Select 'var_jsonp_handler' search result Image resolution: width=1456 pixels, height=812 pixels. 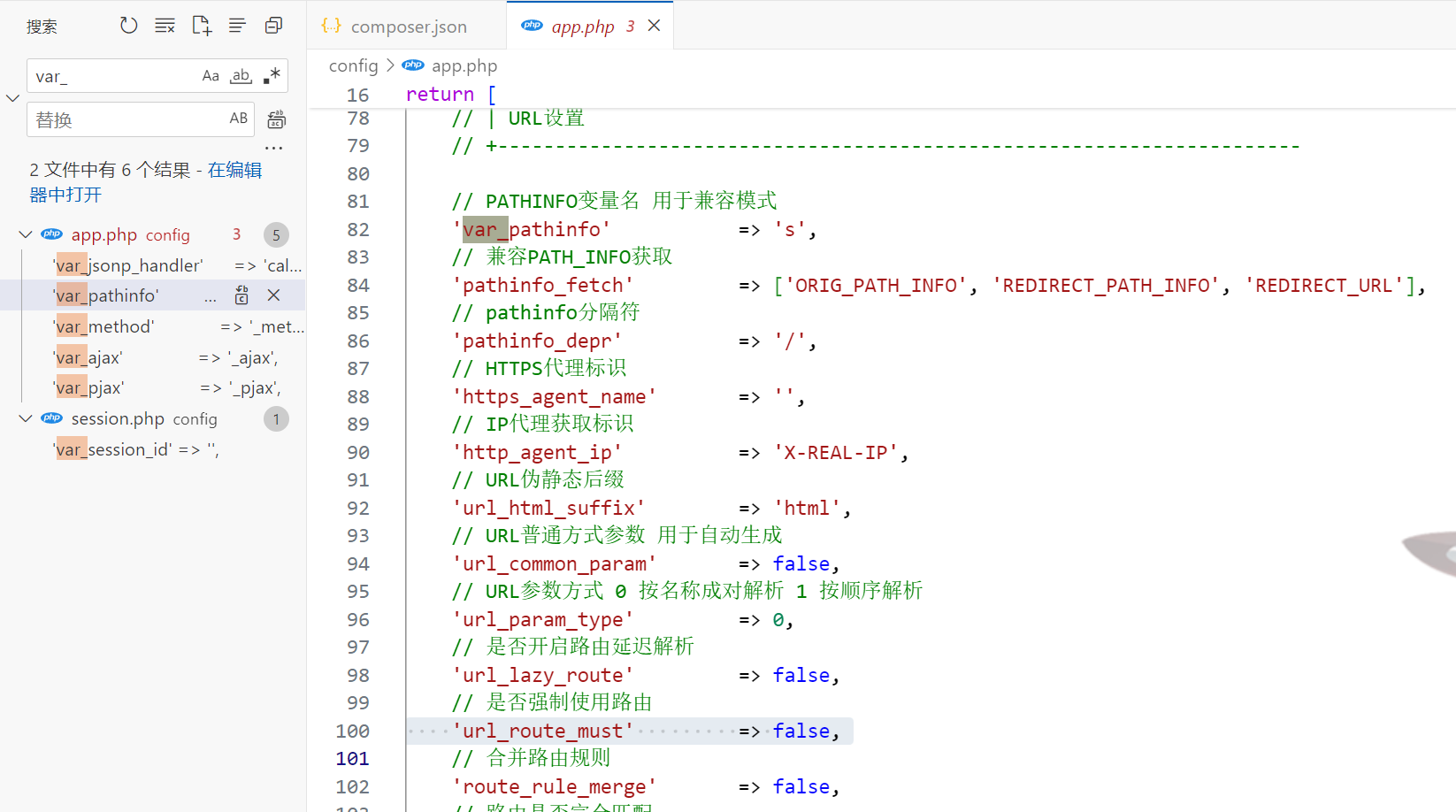152,265
